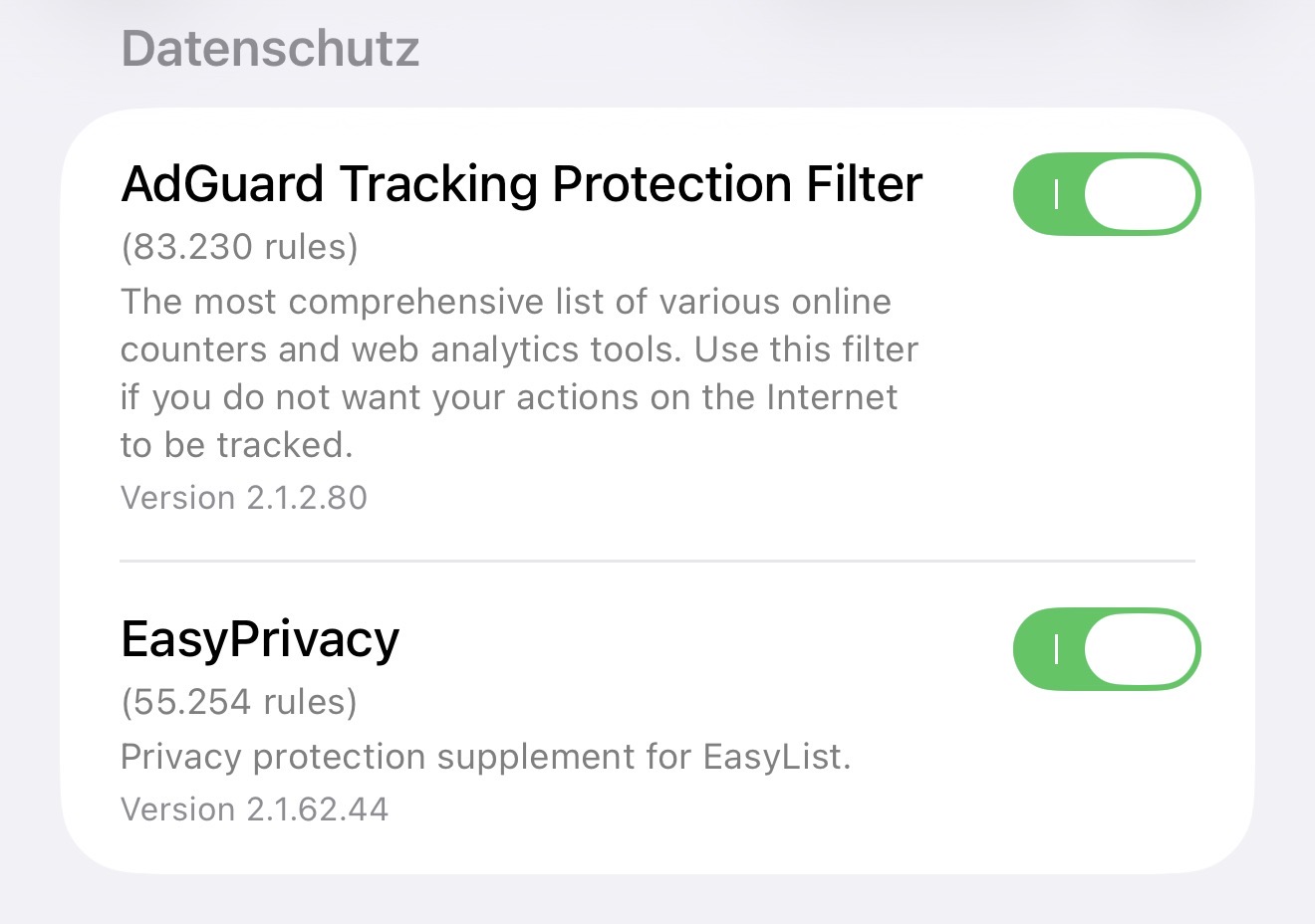This screenshot has width=1315, height=924.
Task: Click the word "EasyList" in the description
Action: click(x=775, y=757)
